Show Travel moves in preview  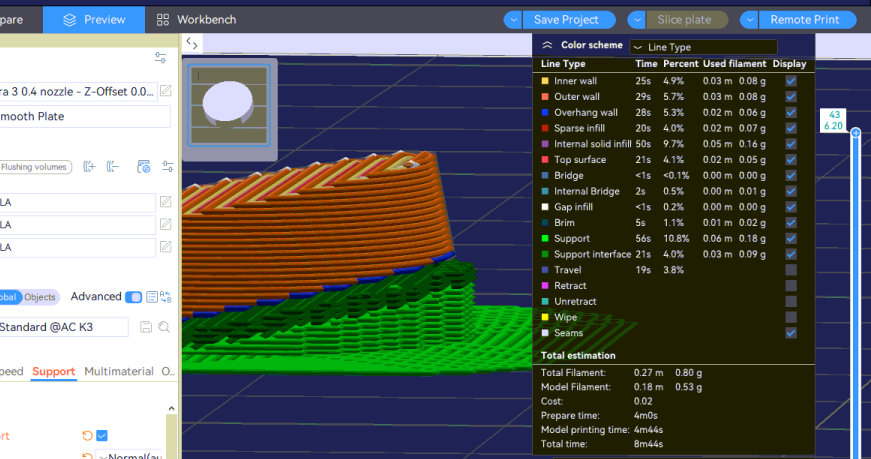point(791,270)
